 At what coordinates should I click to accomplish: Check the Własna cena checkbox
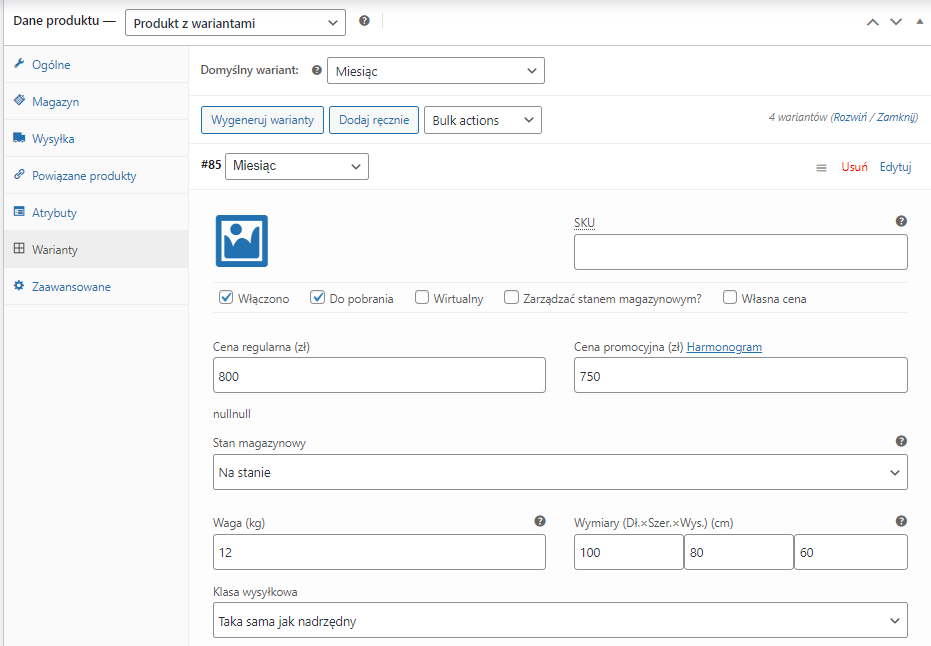[x=730, y=297]
